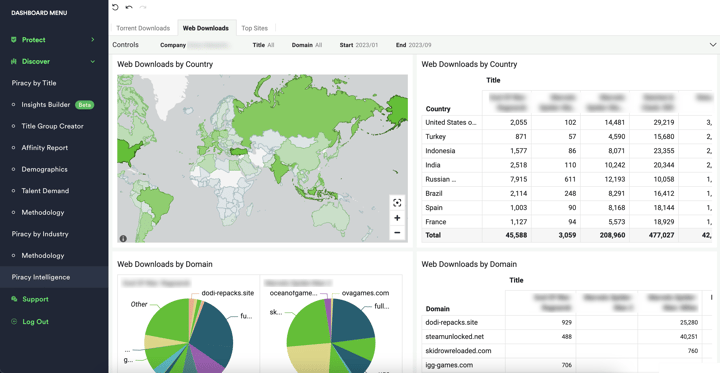The height and width of the screenshot is (373, 720).
Task: Open the Top Sites tab
Action: click(x=254, y=28)
